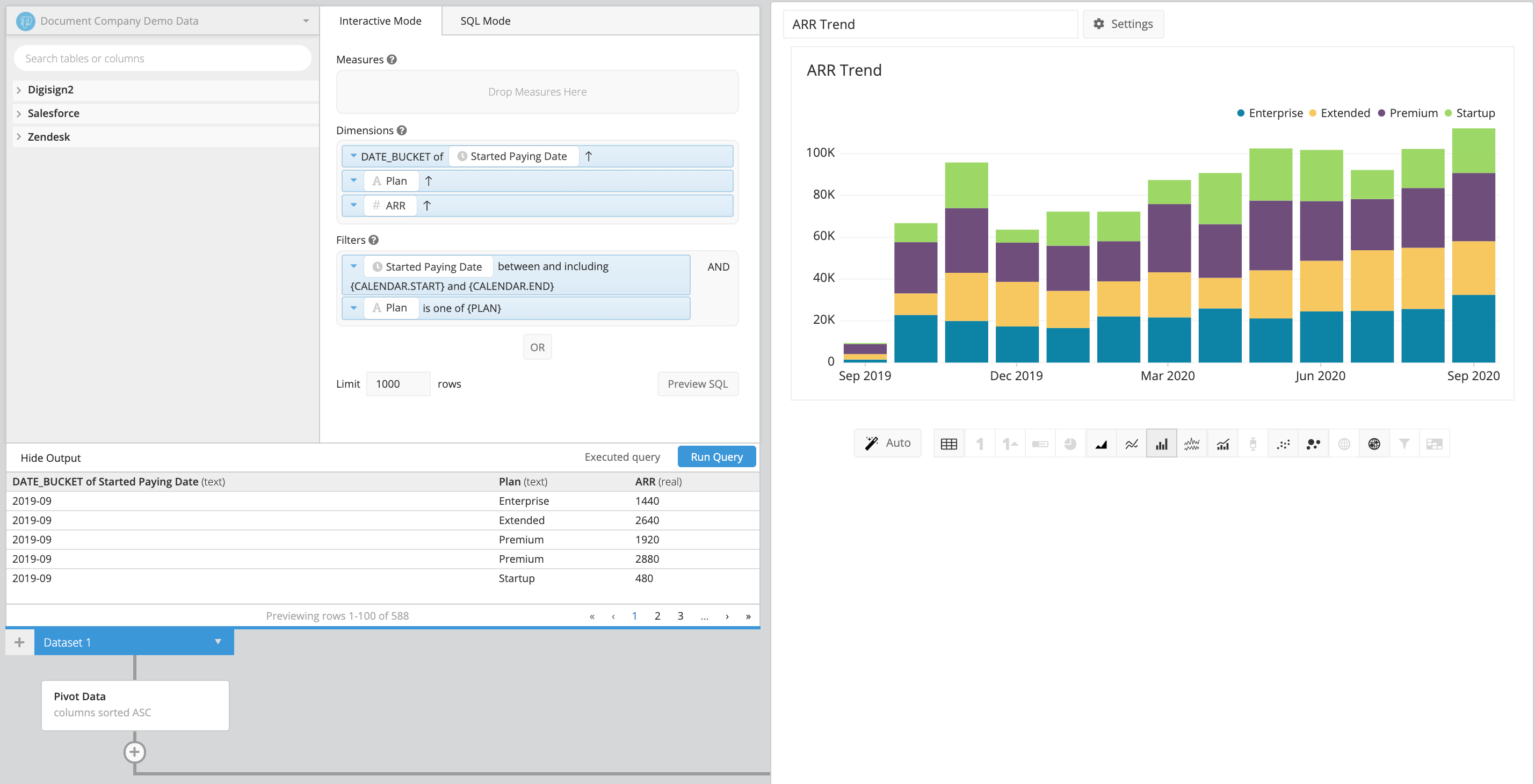Click the Settings gear button
Image resolution: width=1535 pixels, height=784 pixels.
coord(1123,24)
